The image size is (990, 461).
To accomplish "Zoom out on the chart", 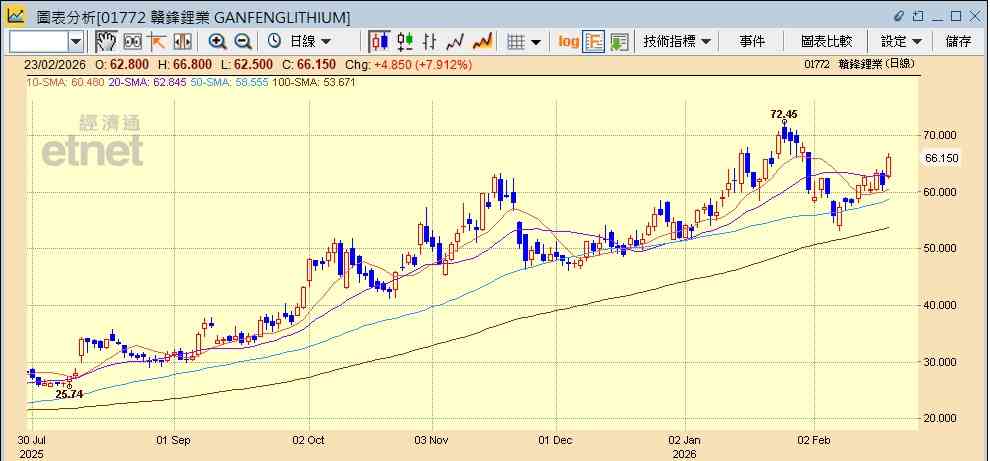I will (243, 42).
